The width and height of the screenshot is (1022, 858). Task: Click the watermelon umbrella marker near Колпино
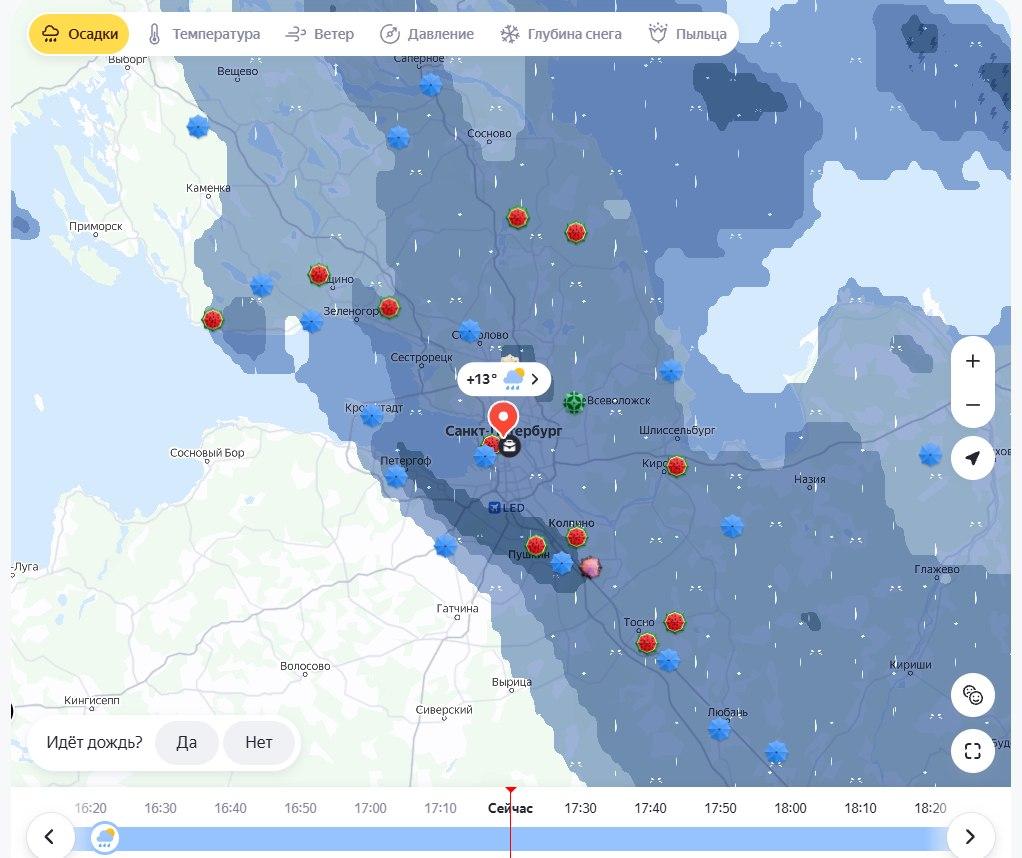pos(576,537)
